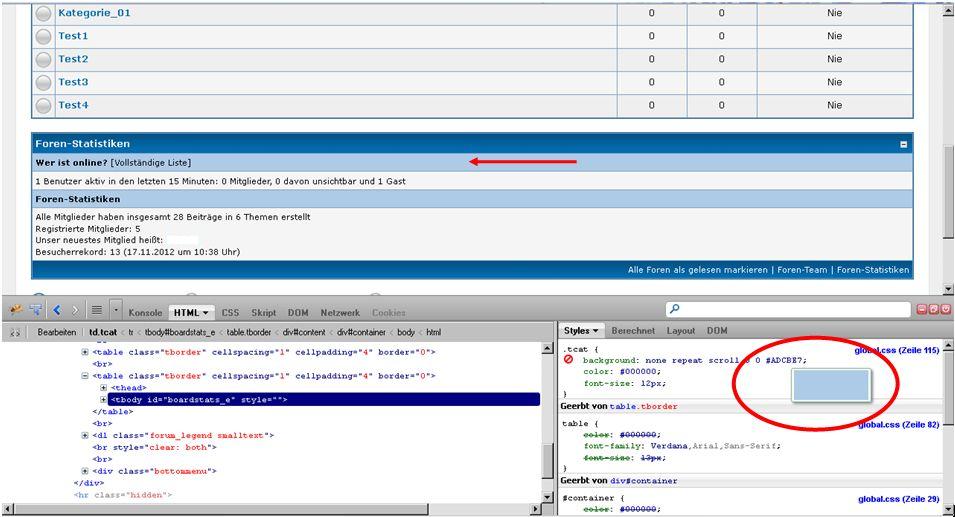The width and height of the screenshot is (955, 517).
Task: Select the Cookies tab
Action: 389,312
